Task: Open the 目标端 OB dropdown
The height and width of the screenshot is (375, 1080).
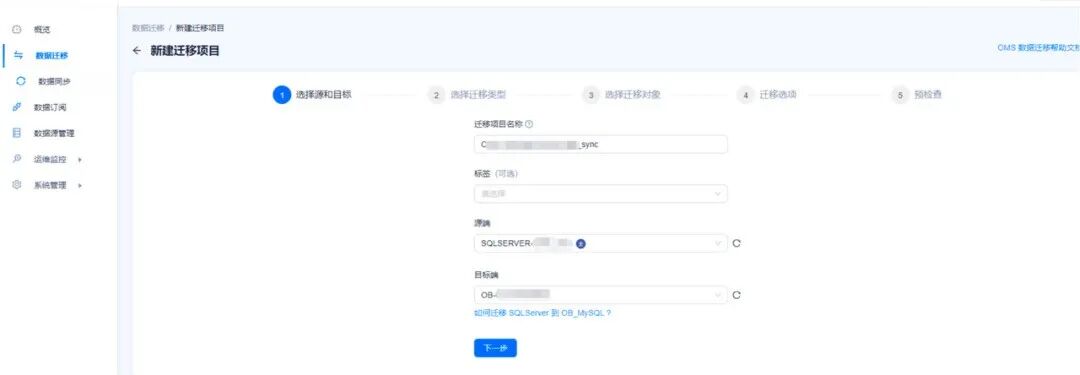Action: (601, 295)
